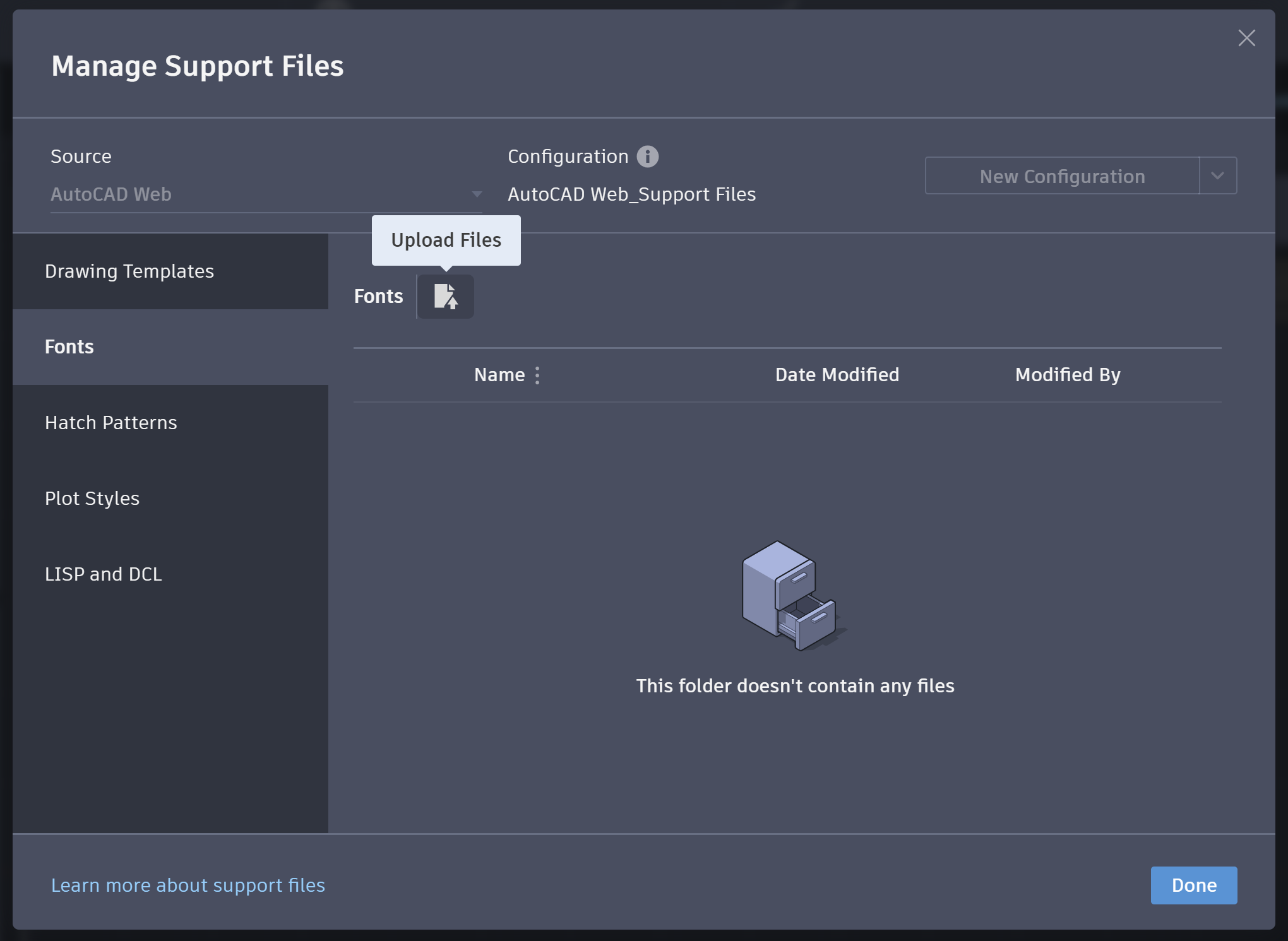Open the Name column options menu
Image resolution: width=1288 pixels, height=941 pixels.
pos(537,376)
